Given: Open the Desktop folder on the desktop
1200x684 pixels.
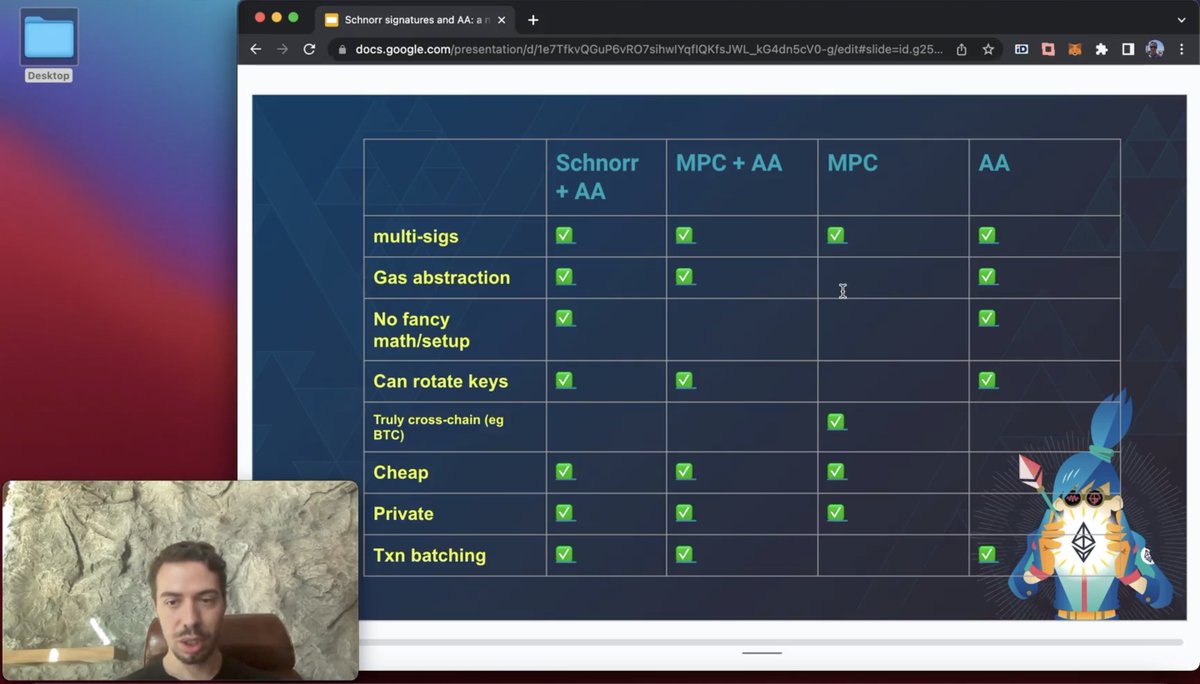Looking at the screenshot, I should pyautogui.click(x=48, y=38).
